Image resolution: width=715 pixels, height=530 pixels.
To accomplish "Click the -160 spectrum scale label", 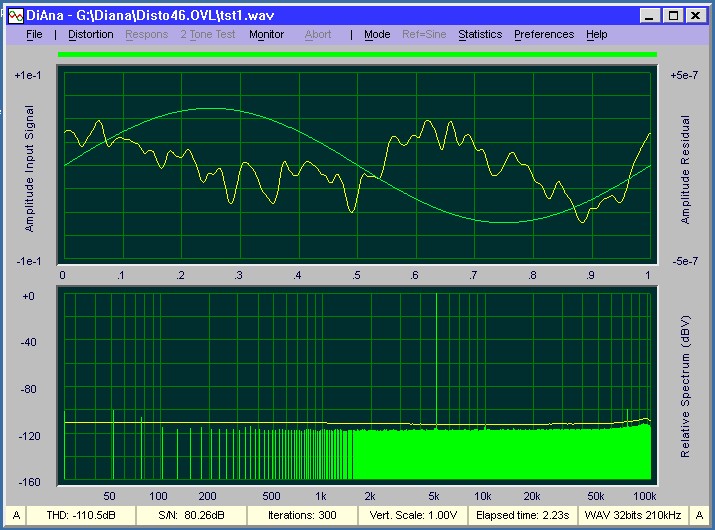I will coord(30,482).
